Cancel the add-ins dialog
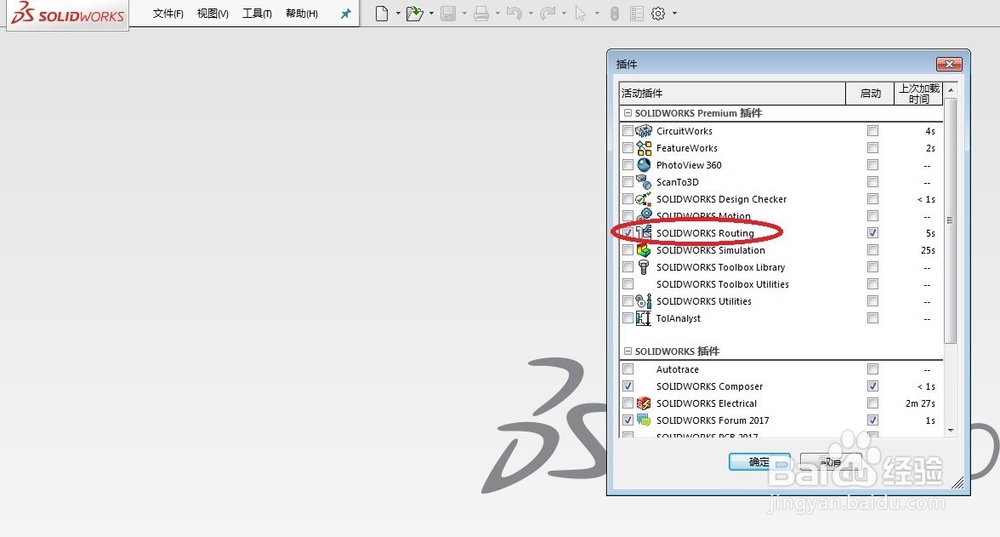 pos(830,462)
